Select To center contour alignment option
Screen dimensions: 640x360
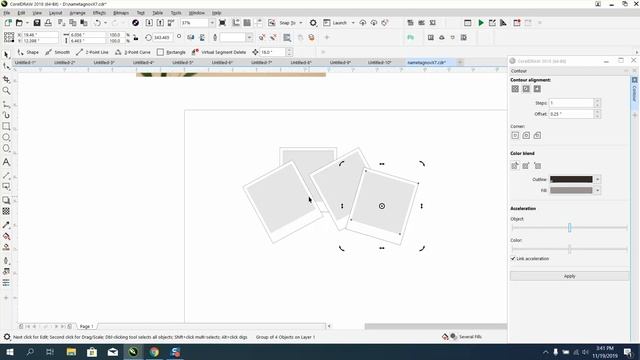[x=515, y=89]
